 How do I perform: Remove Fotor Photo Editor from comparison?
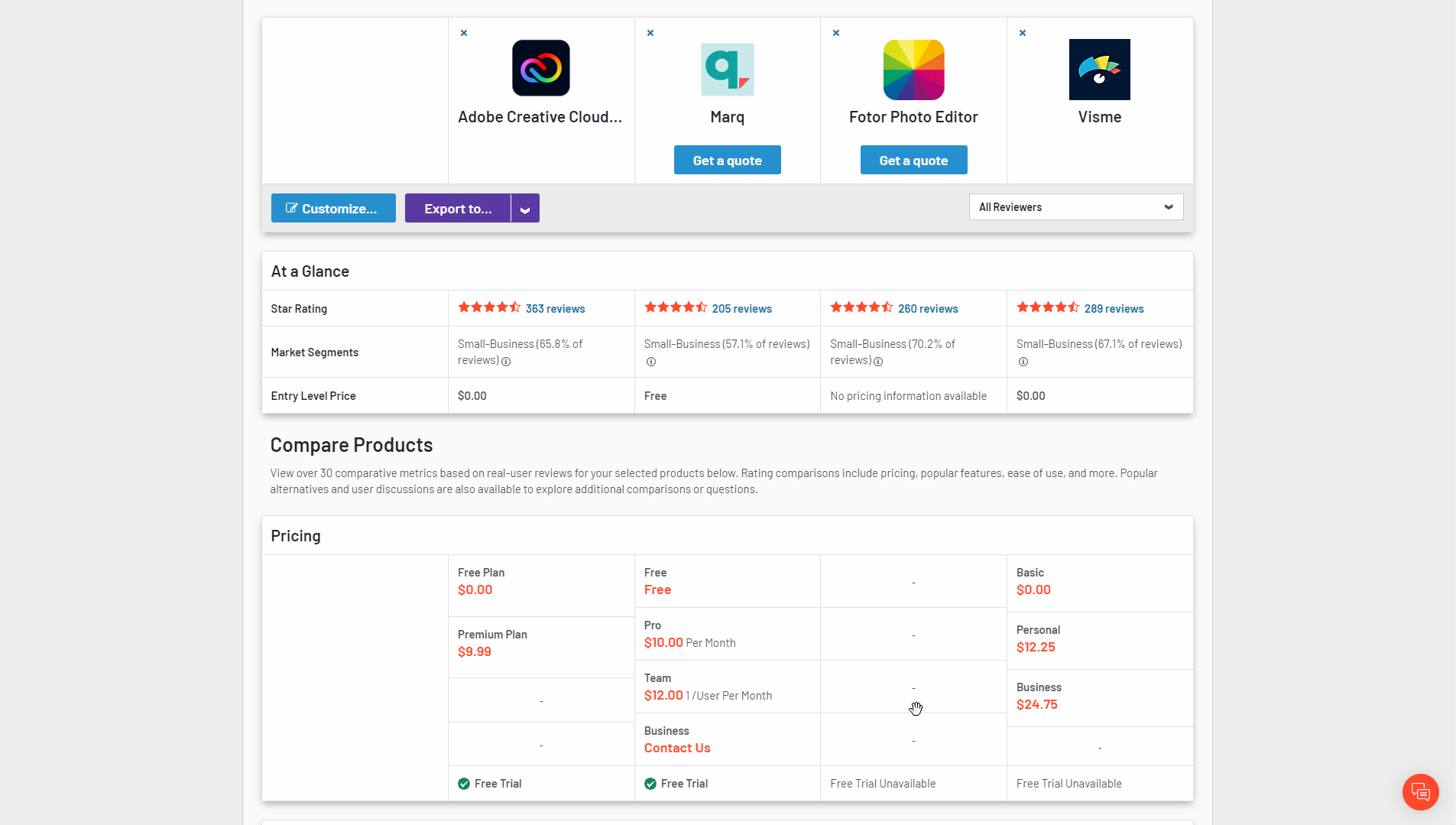click(836, 33)
